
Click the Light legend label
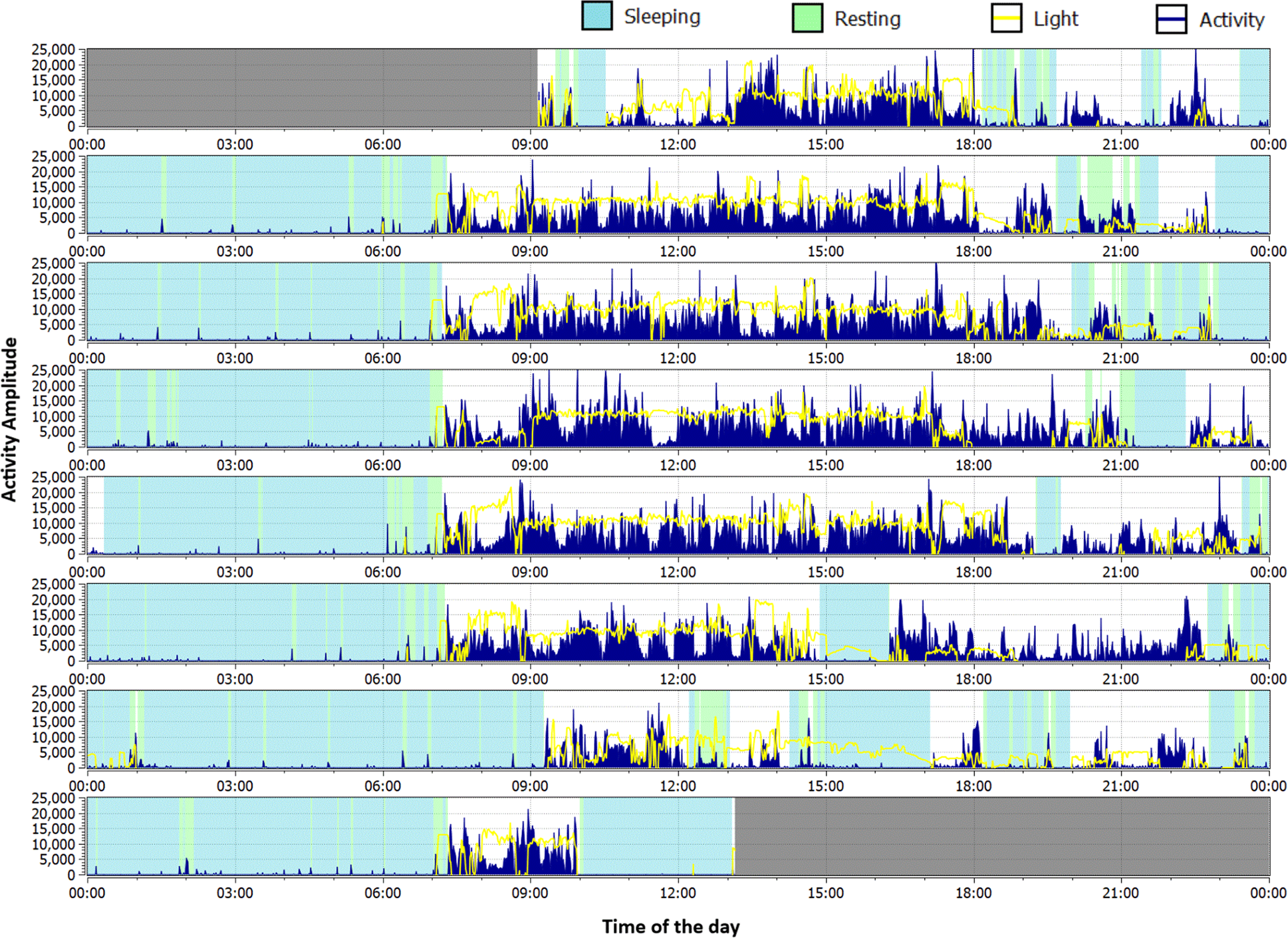point(1055,19)
